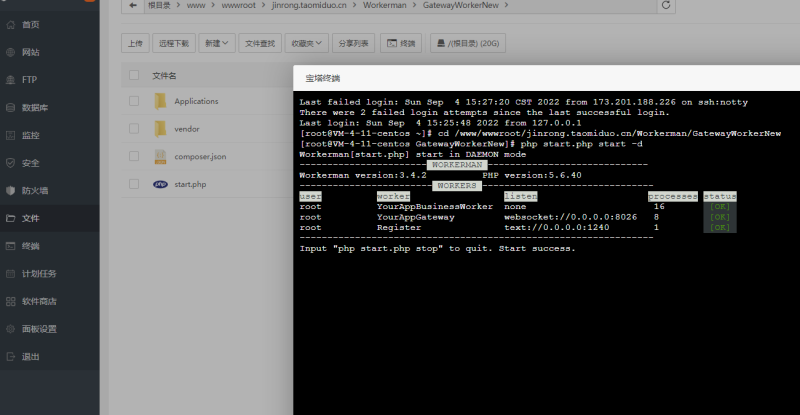Click the Applications folder icon
Screen dimensions: 800x415
click(x=160, y=101)
